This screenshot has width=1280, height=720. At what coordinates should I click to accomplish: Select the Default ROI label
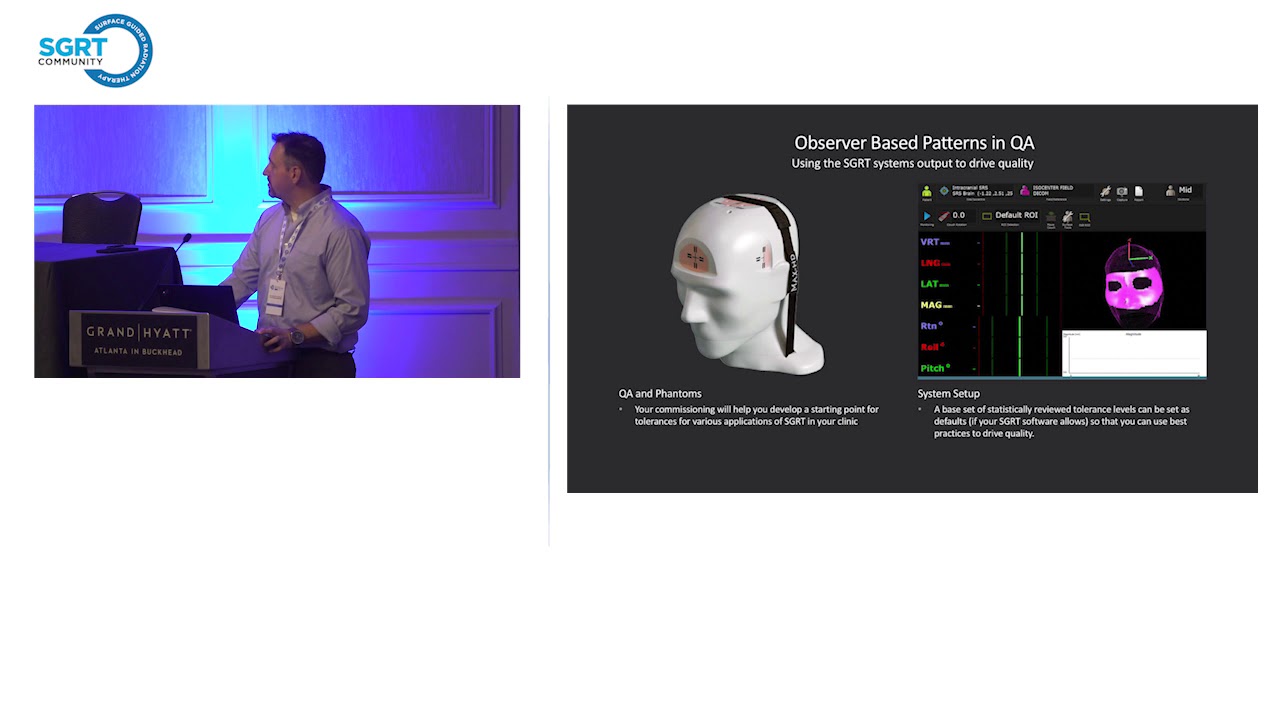(x=1017, y=215)
